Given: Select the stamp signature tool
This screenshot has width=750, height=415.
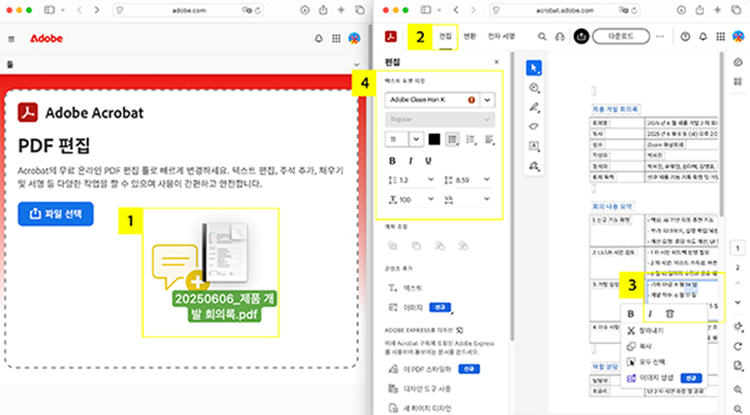Looking at the screenshot, I should pos(534,166).
